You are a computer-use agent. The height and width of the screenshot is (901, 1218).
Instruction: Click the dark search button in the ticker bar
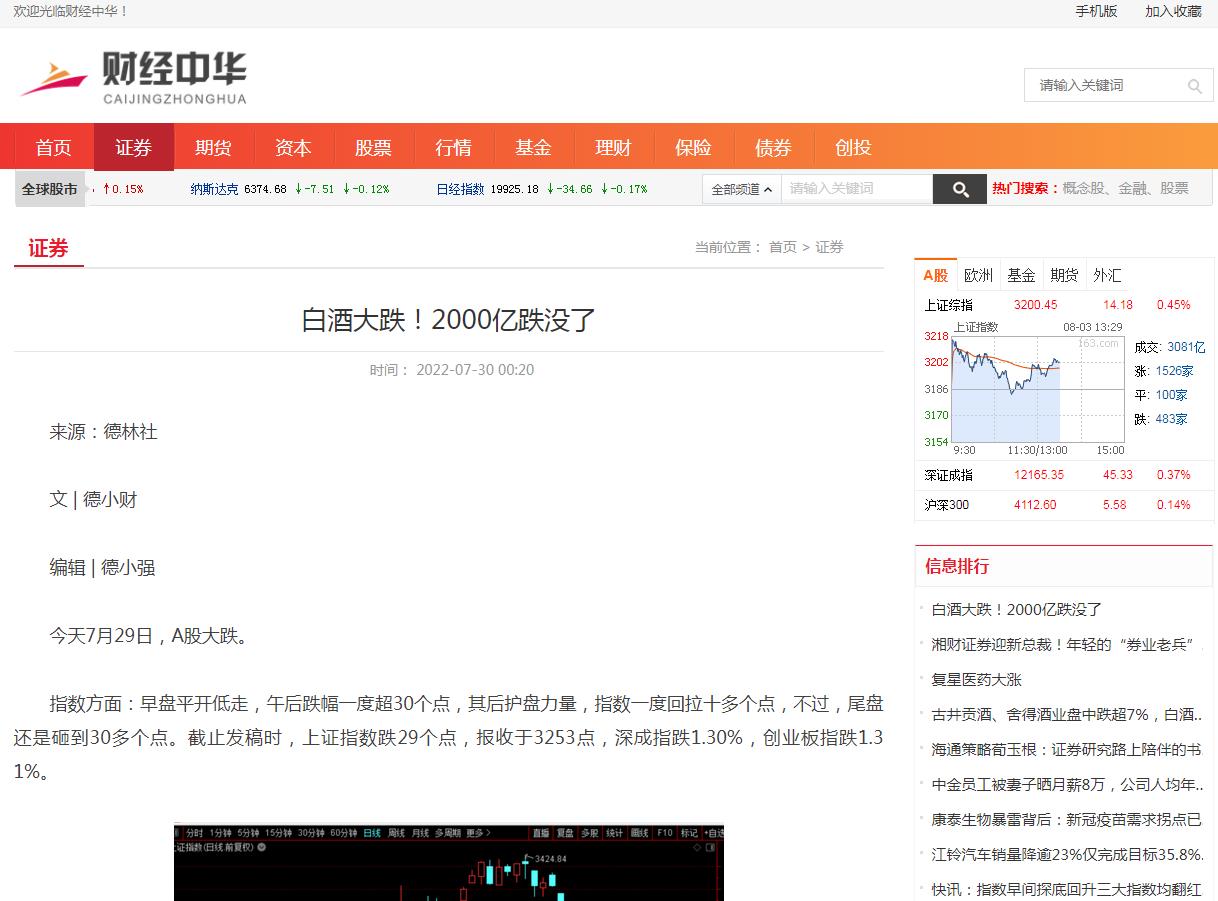tap(959, 189)
